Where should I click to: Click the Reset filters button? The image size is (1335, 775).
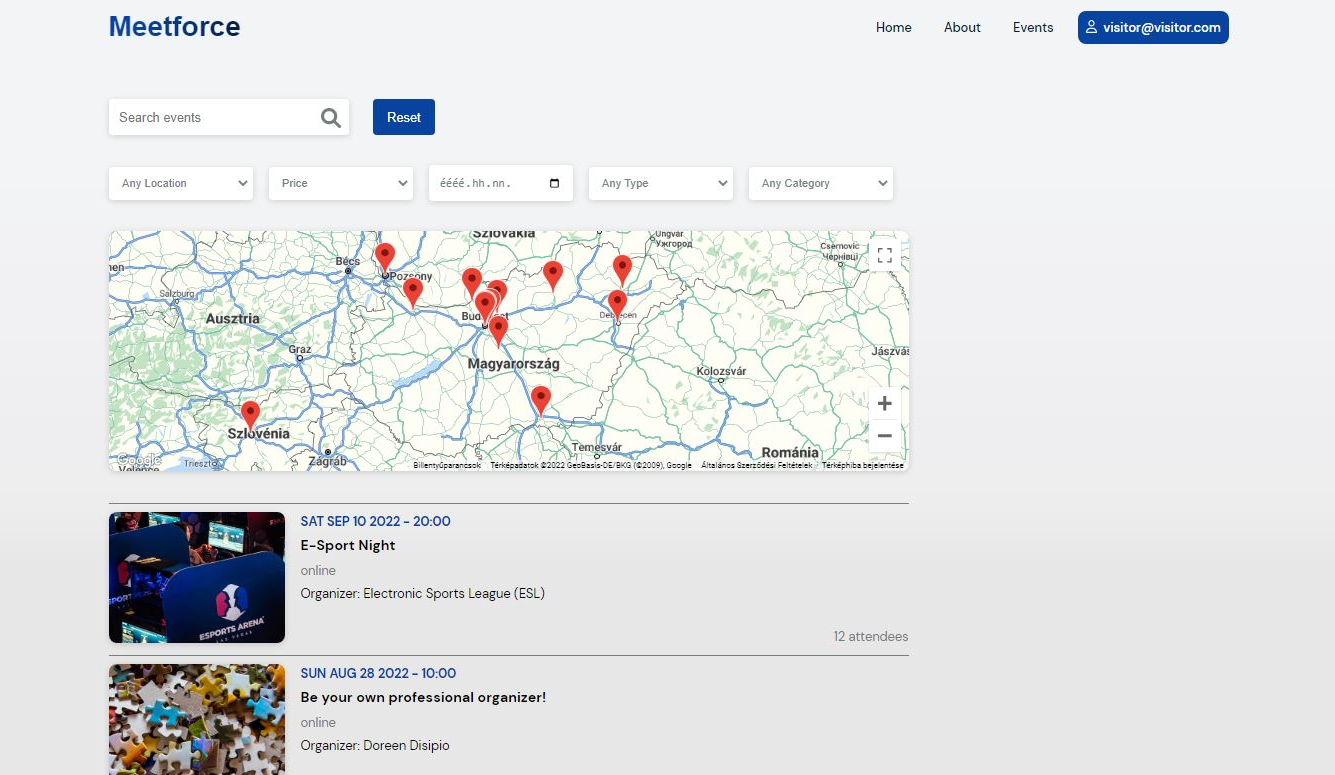tap(404, 117)
